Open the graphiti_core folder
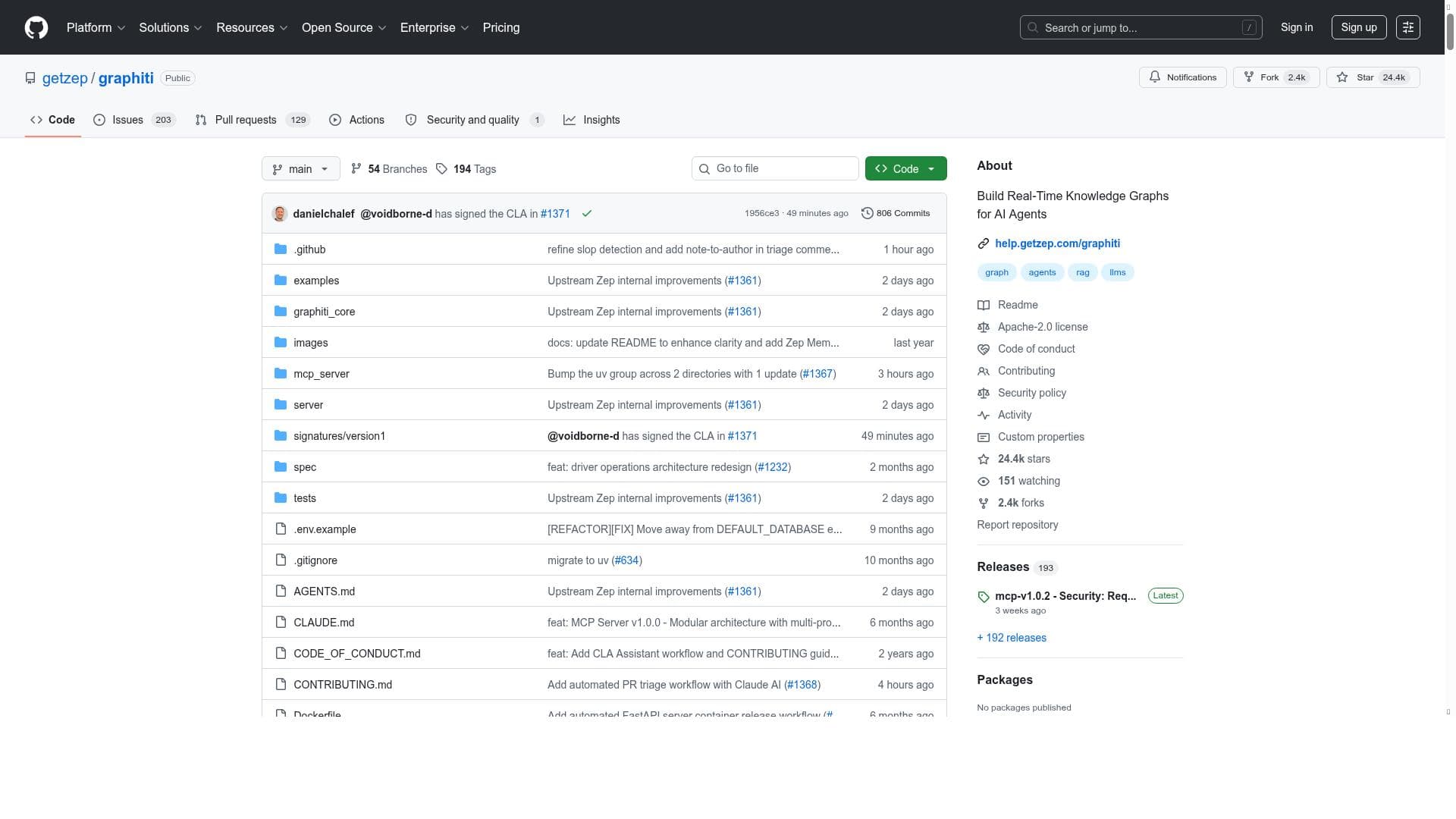 (324, 312)
